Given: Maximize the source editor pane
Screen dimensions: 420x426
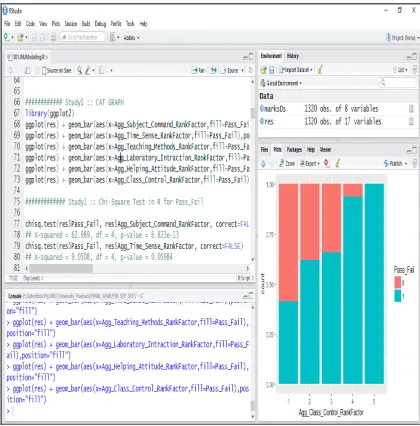Looking at the screenshot, I should [x=251, y=57].
